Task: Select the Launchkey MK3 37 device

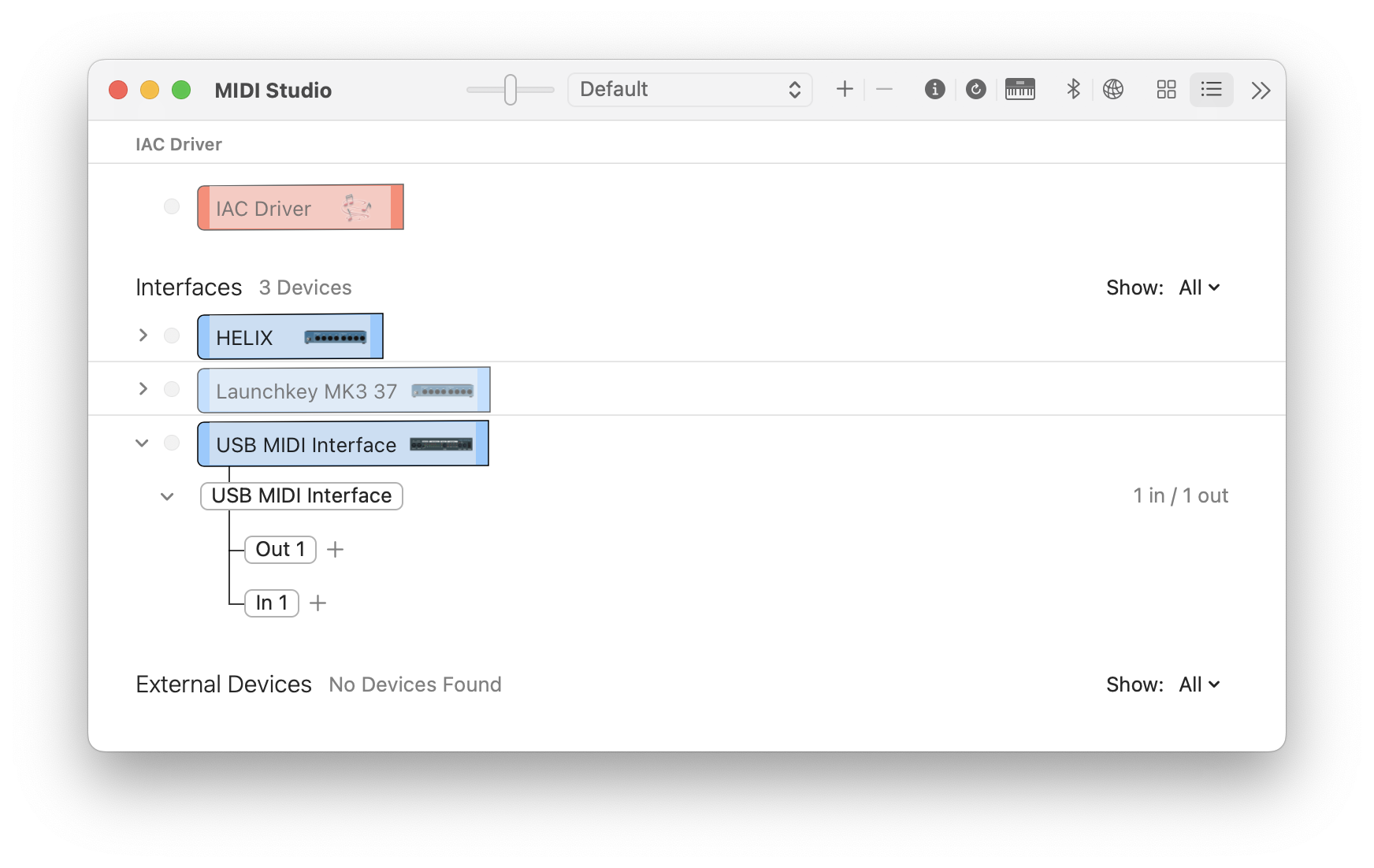Action: (343, 391)
